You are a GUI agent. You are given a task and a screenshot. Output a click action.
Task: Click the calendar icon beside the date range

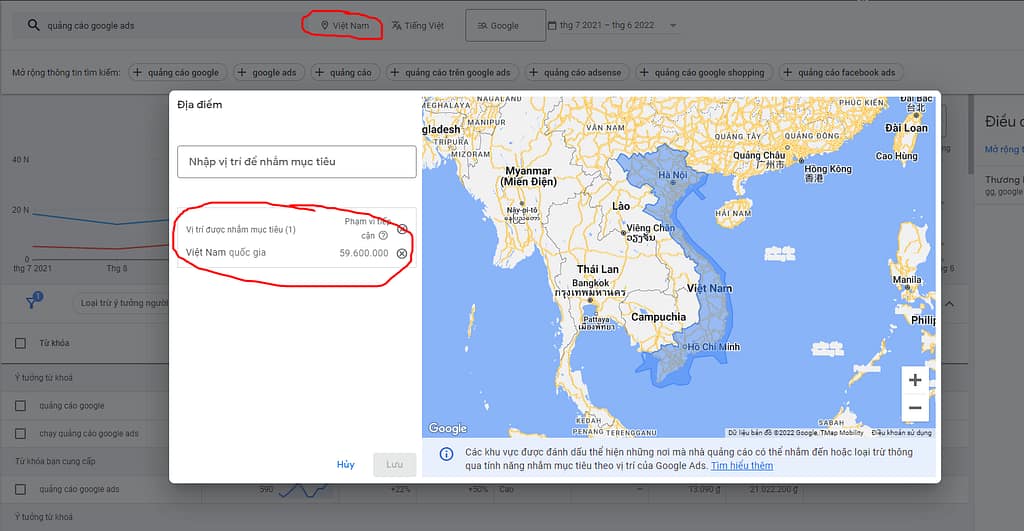coord(552,25)
